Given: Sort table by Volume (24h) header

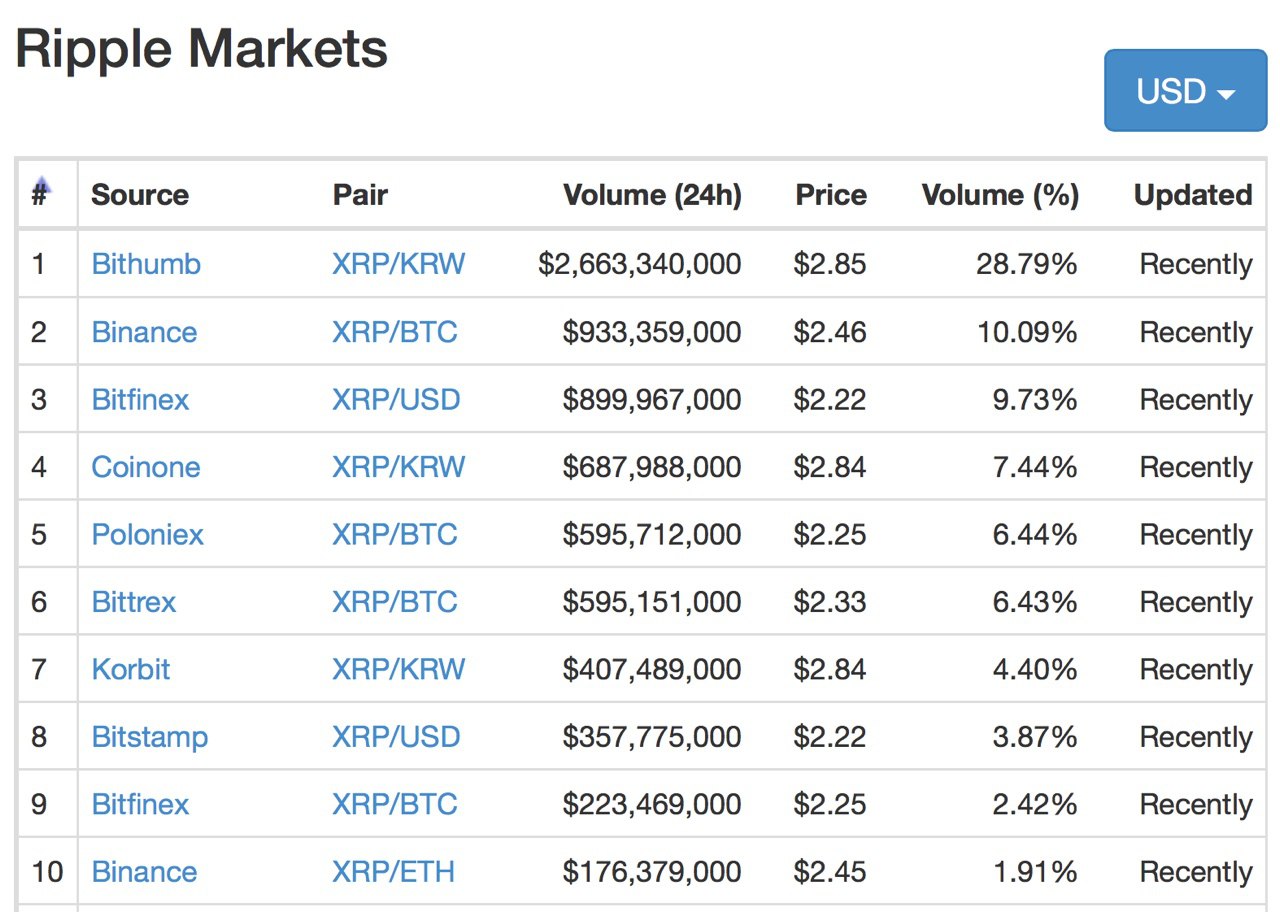Looking at the screenshot, I should (652, 195).
